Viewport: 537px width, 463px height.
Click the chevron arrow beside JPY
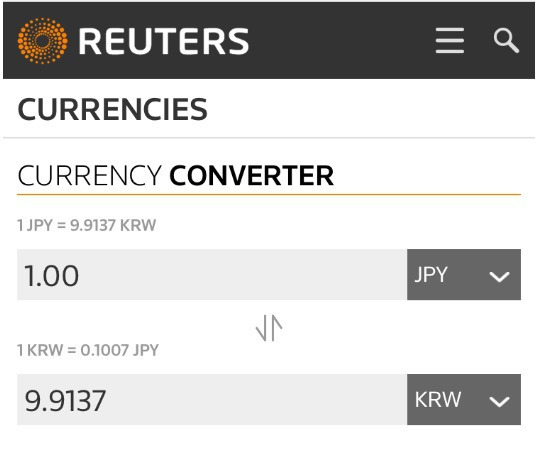pyautogui.click(x=499, y=276)
